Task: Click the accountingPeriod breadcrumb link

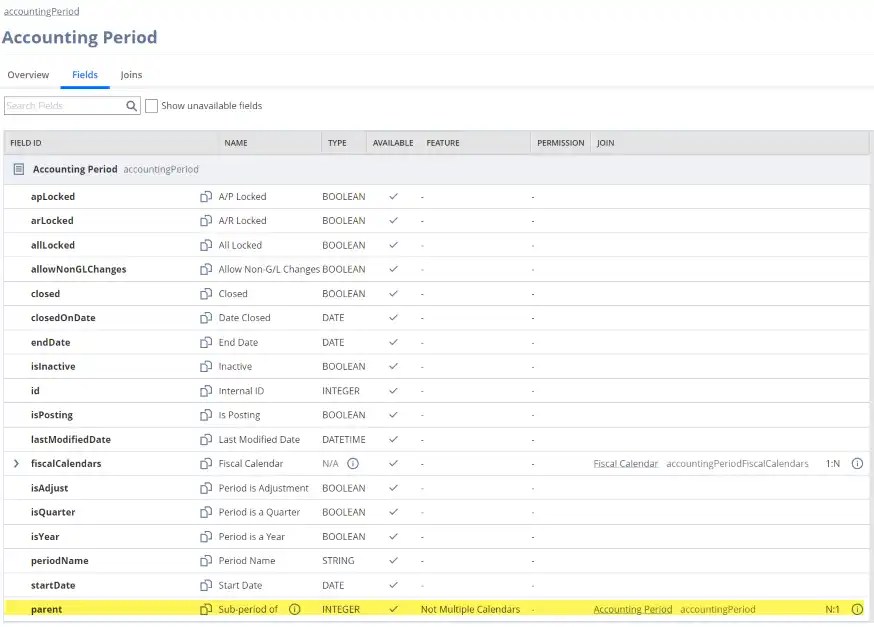Action: [41, 11]
